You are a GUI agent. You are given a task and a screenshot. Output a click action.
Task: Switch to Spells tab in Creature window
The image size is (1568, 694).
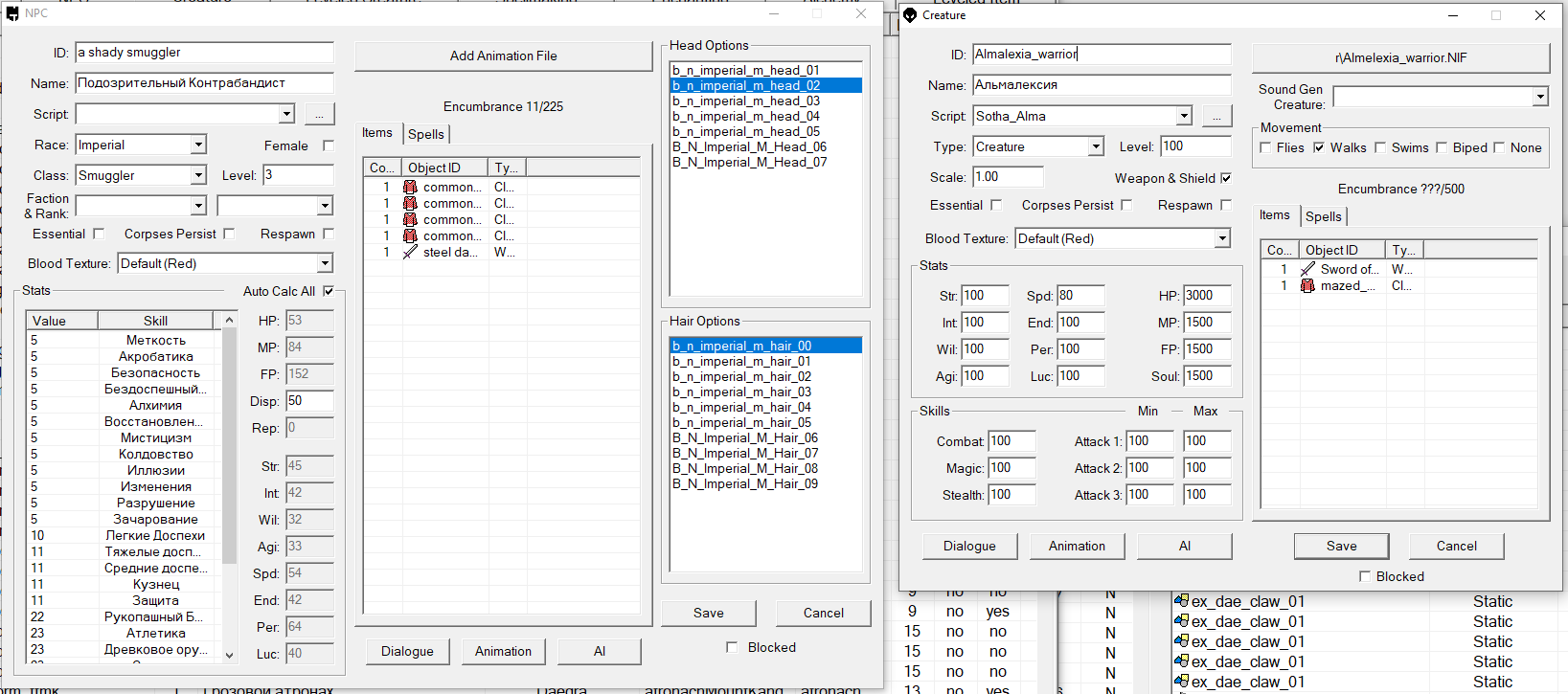point(1324,216)
